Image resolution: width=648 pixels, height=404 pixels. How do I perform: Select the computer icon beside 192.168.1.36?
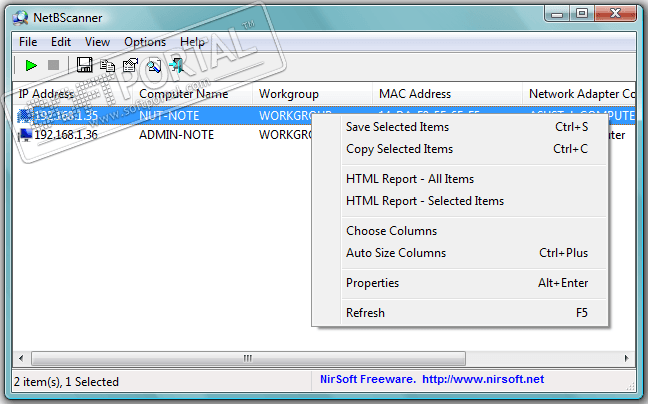point(25,135)
